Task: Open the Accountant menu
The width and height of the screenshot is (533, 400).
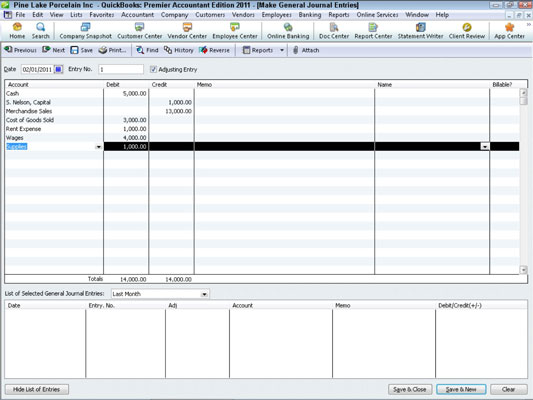Action: [x=137, y=15]
